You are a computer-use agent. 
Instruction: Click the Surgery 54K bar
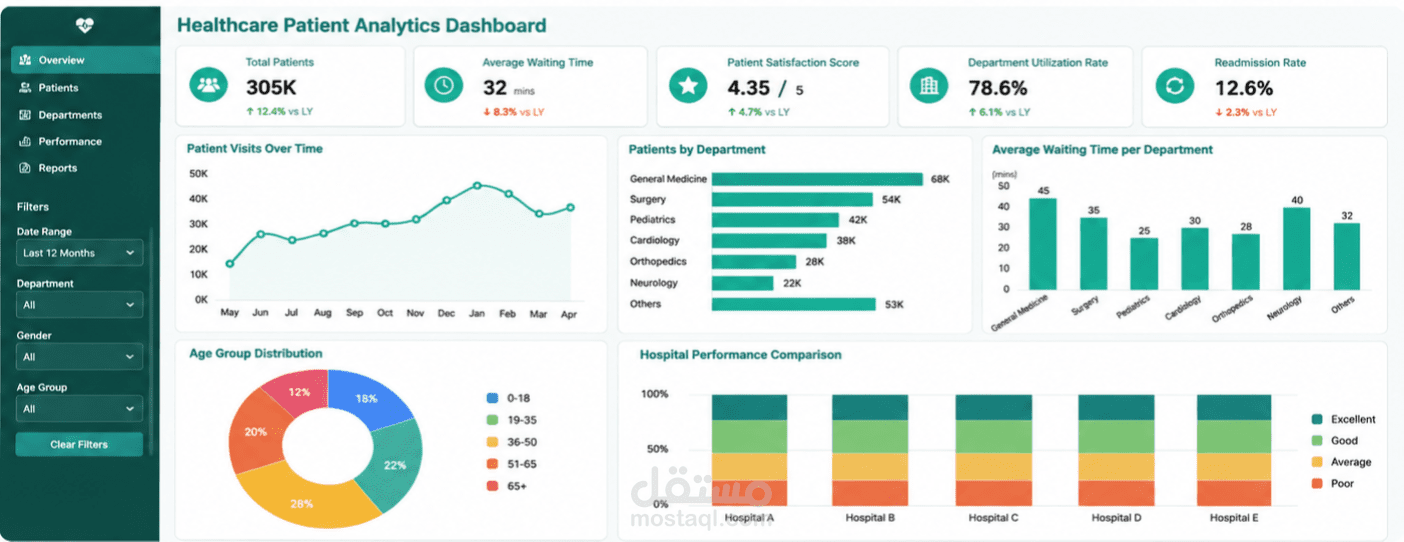793,200
